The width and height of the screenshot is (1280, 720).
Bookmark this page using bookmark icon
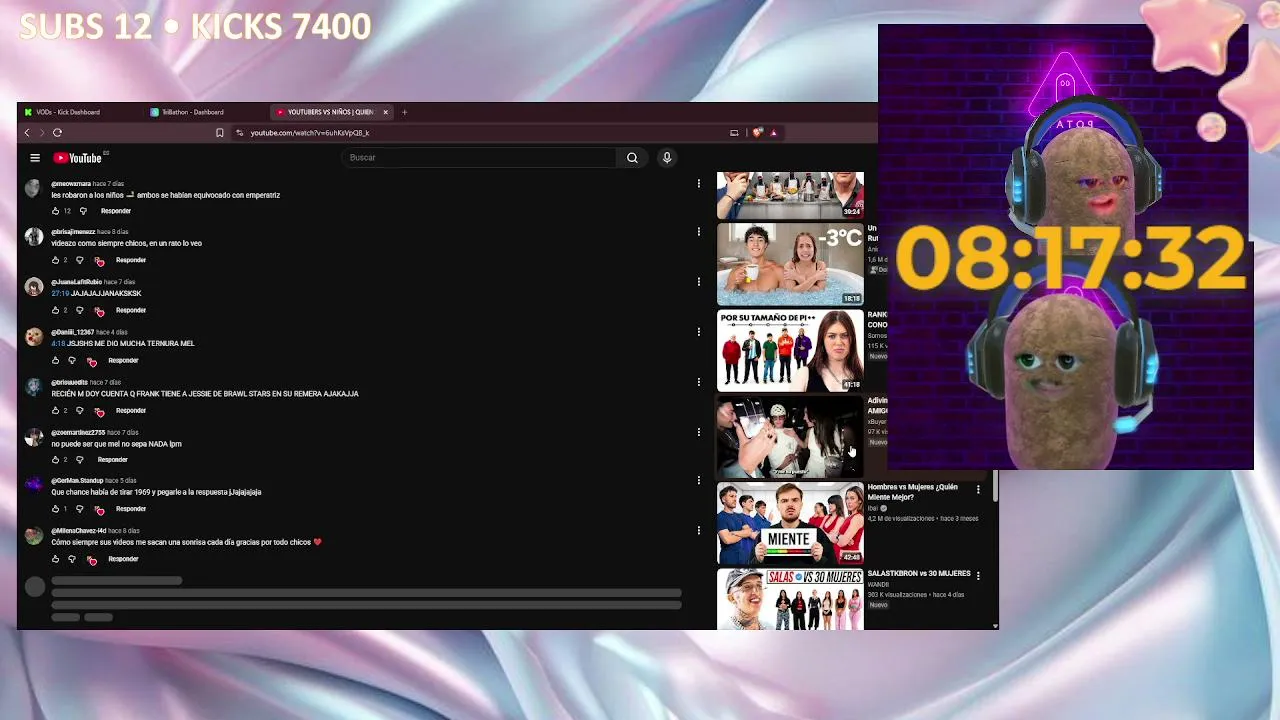click(x=220, y=133)
